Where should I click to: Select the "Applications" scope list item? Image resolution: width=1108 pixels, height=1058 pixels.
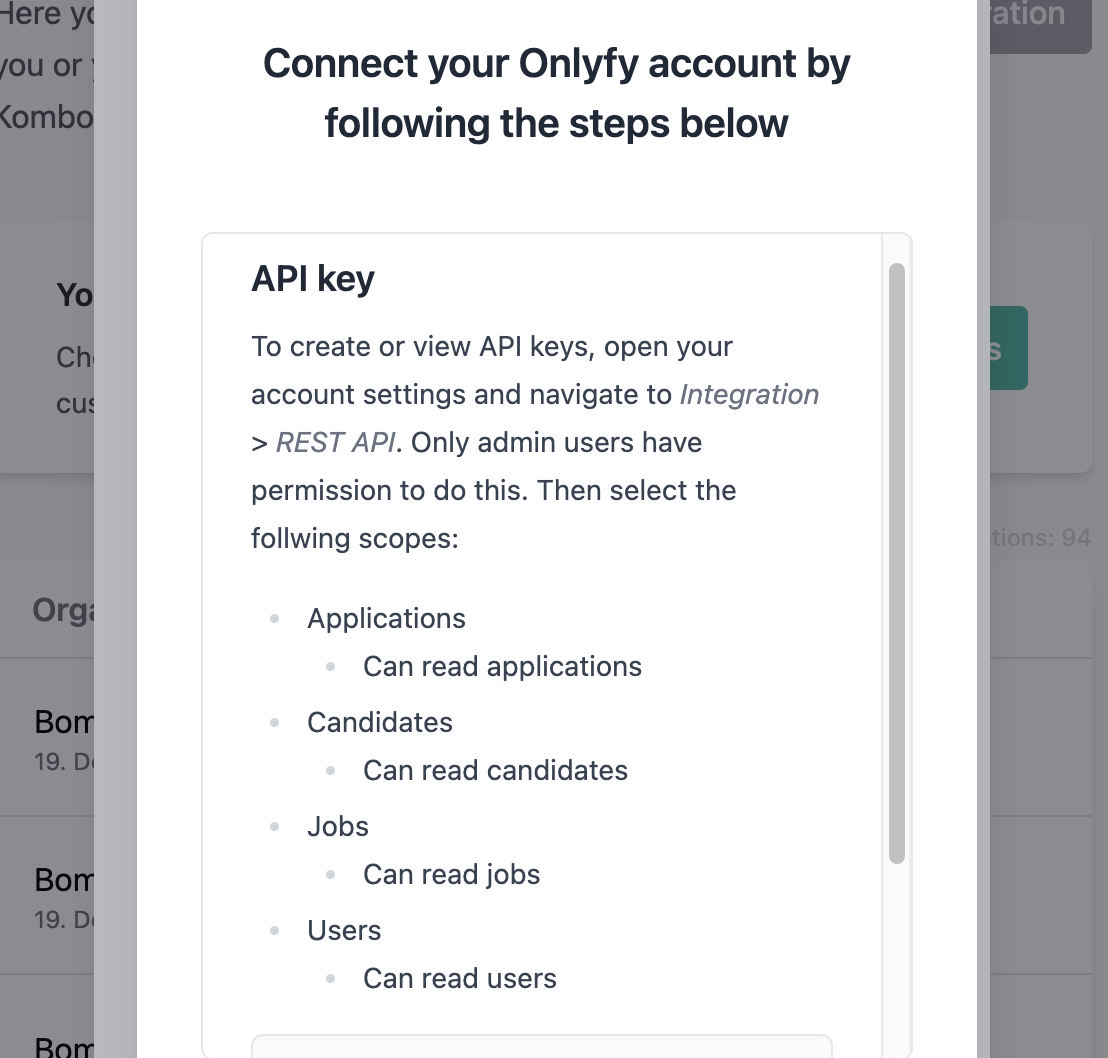(x=386, y=618)
